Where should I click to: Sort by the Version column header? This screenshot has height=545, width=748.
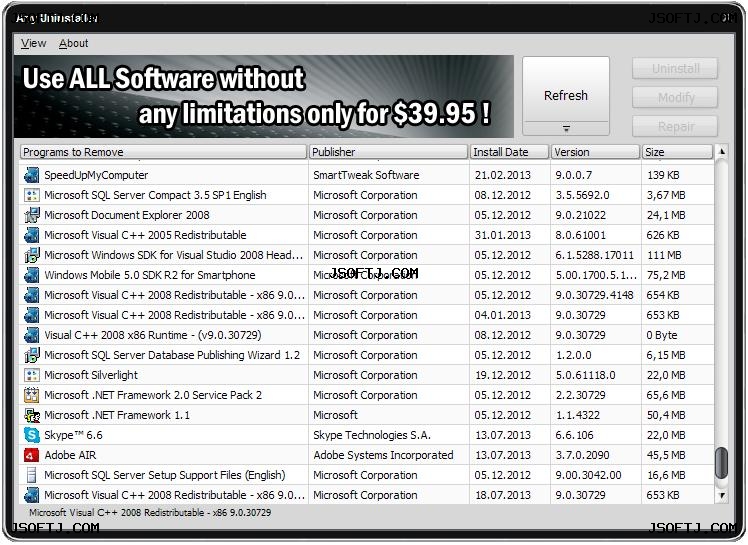click(x=595, y=152)
